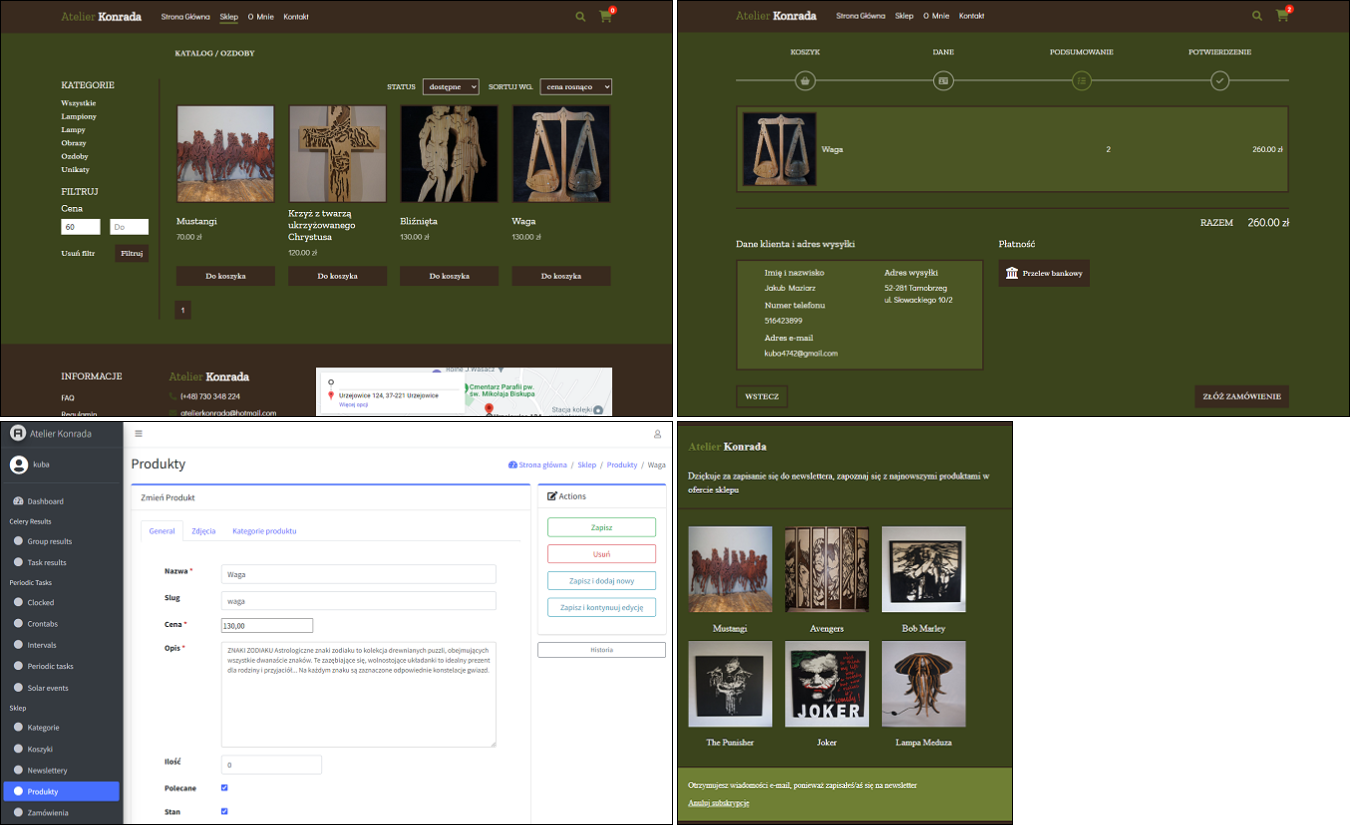Open Newslettery from the Sklep sidebar section
The height and width of the screenshot is (825, 1350).
(48, 770)
